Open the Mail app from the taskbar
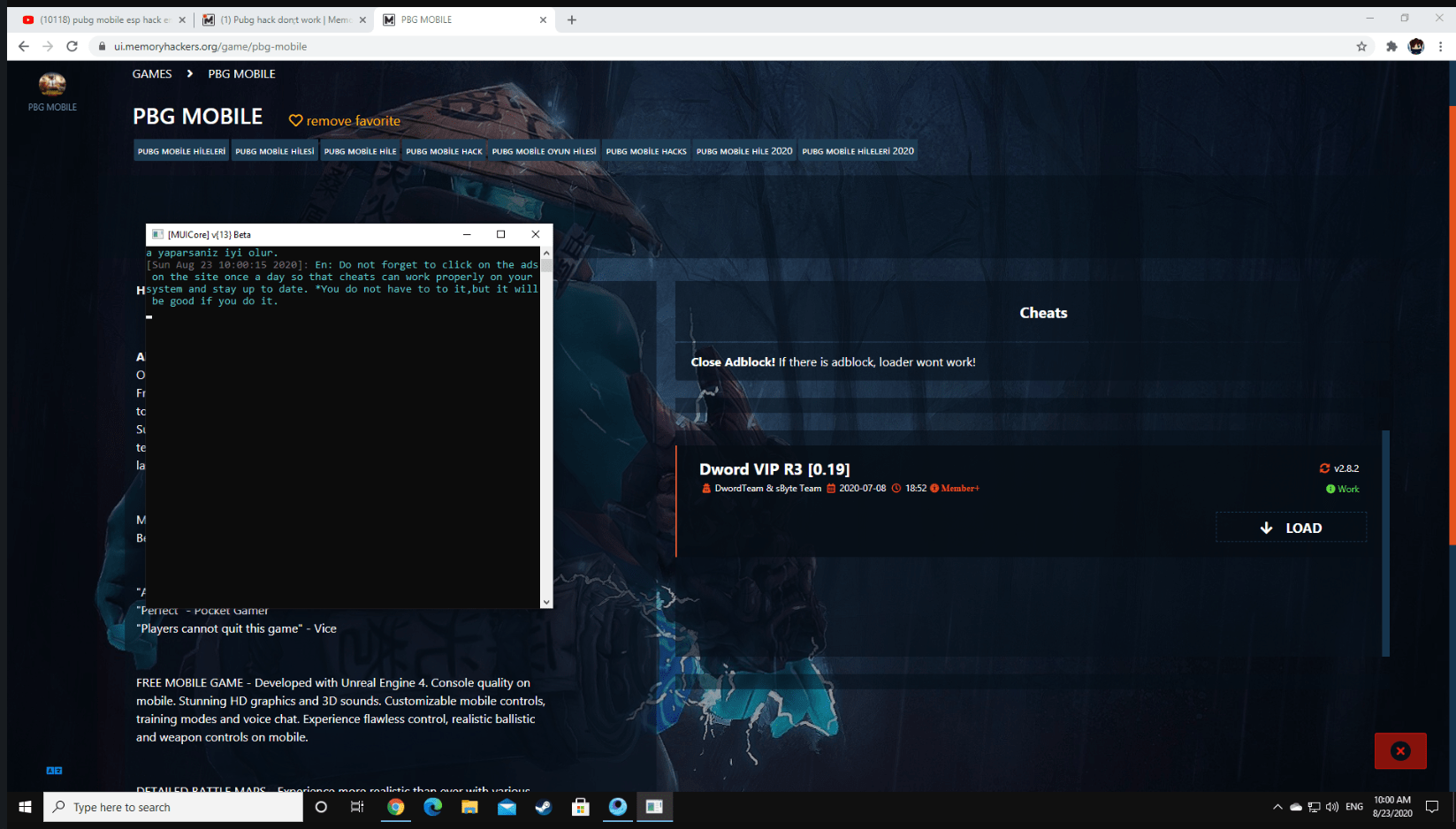The height and width of the screenshot is (829, 1456). click(x=507, y=807)
